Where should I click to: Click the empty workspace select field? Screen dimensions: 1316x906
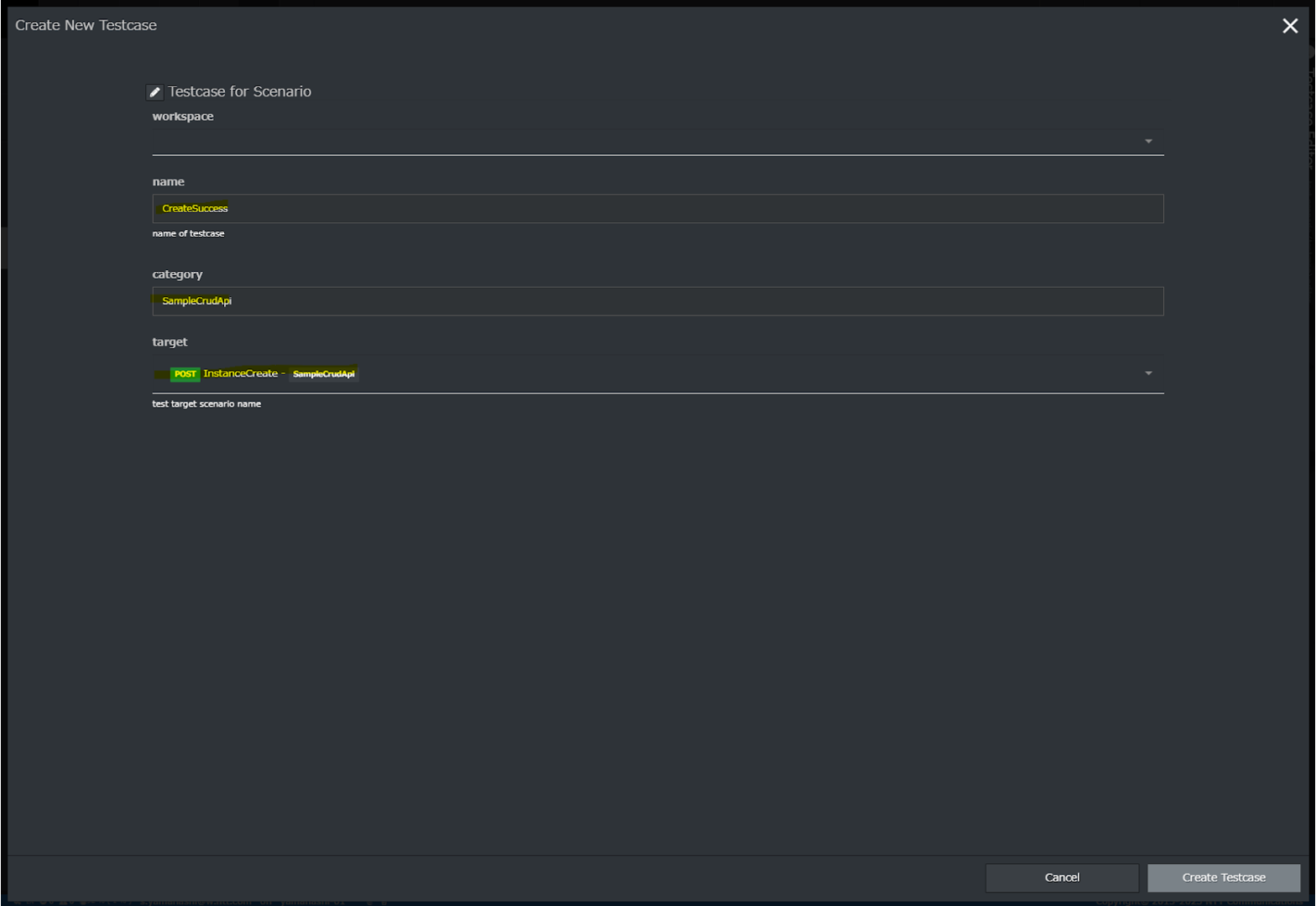tap(646, 141)
